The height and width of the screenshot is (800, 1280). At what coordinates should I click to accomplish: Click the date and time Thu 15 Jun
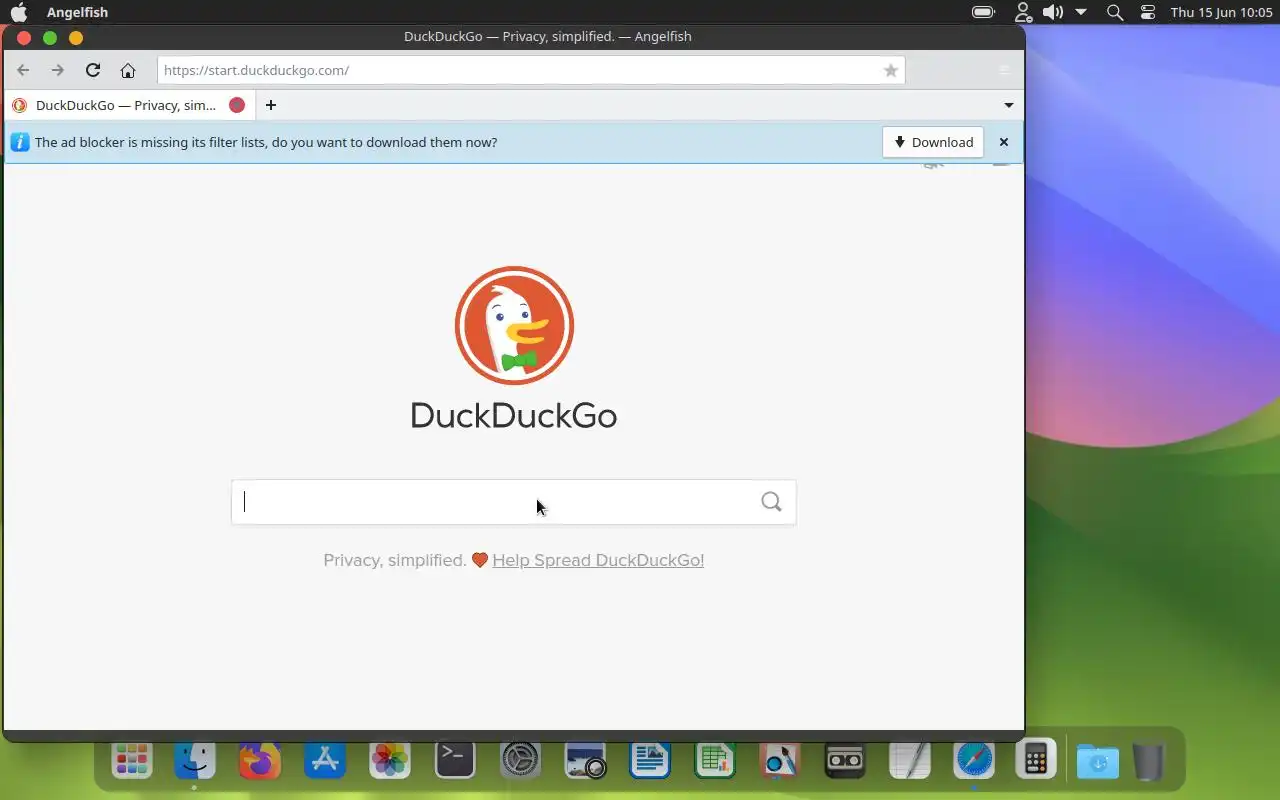click(x=1221, y=12)
